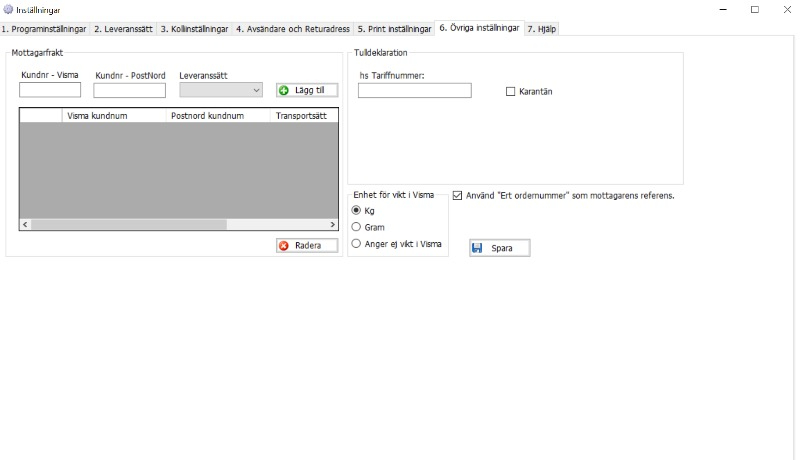Image resolution: width=800 pixels, height=460 pixels.
Task: Minimize the Inställningar window
Action: pos(723,10)
